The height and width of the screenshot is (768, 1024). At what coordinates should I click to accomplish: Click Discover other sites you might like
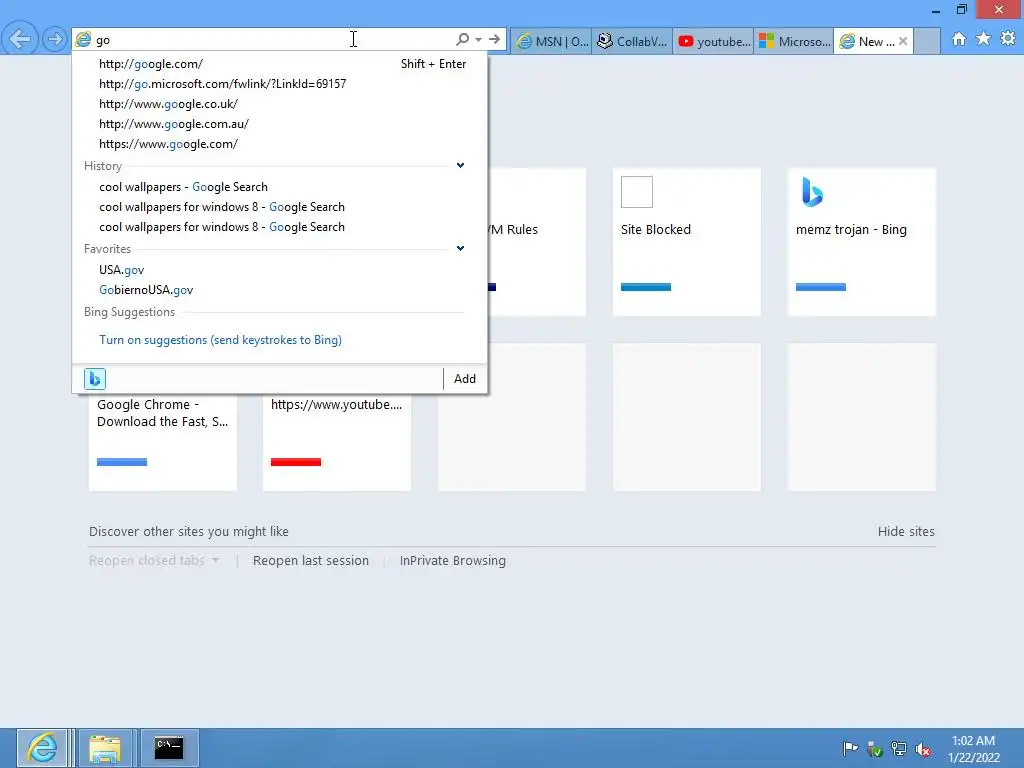[x=189, y=532]
